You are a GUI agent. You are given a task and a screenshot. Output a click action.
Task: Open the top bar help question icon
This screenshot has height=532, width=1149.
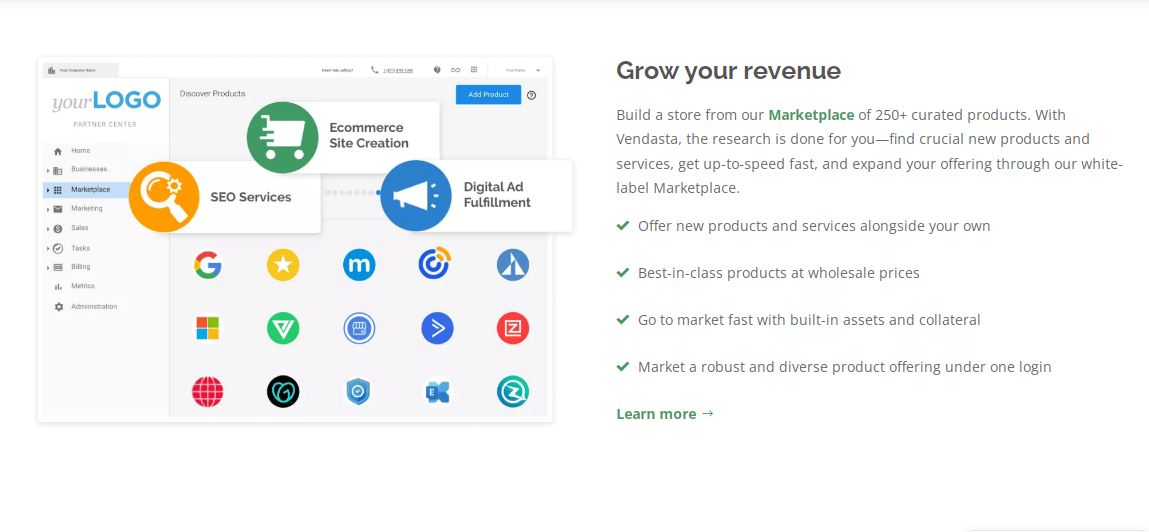click(437, 70)
